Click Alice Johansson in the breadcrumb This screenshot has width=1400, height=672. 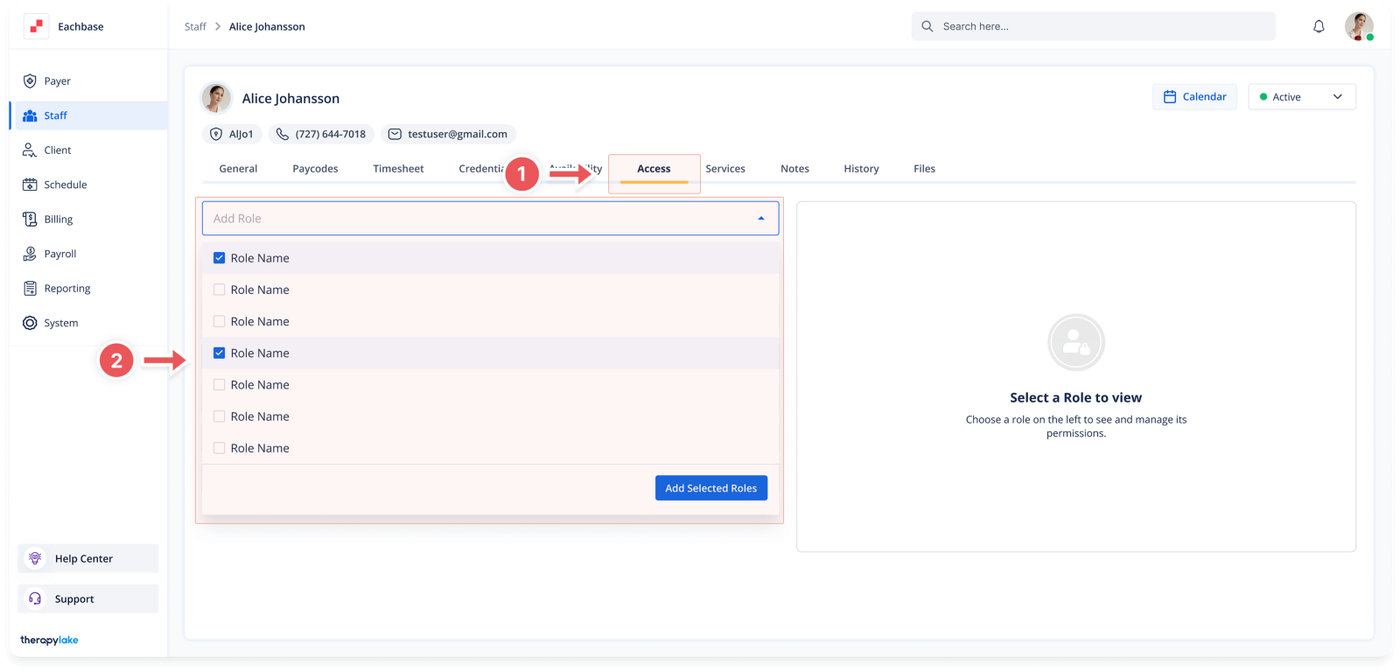click(267, 27)
